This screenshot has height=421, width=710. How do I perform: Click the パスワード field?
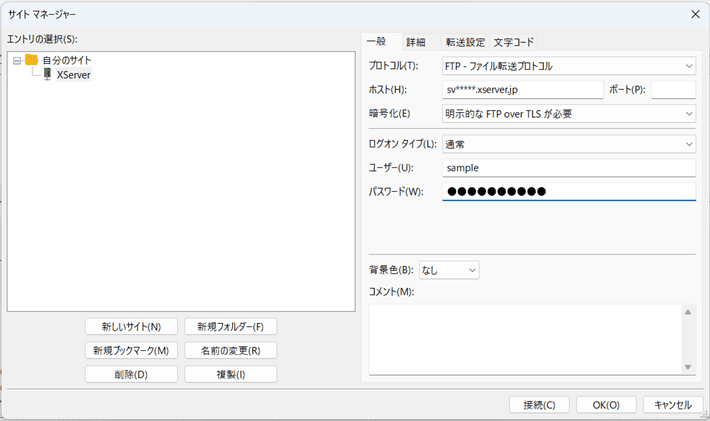point(569,191)
